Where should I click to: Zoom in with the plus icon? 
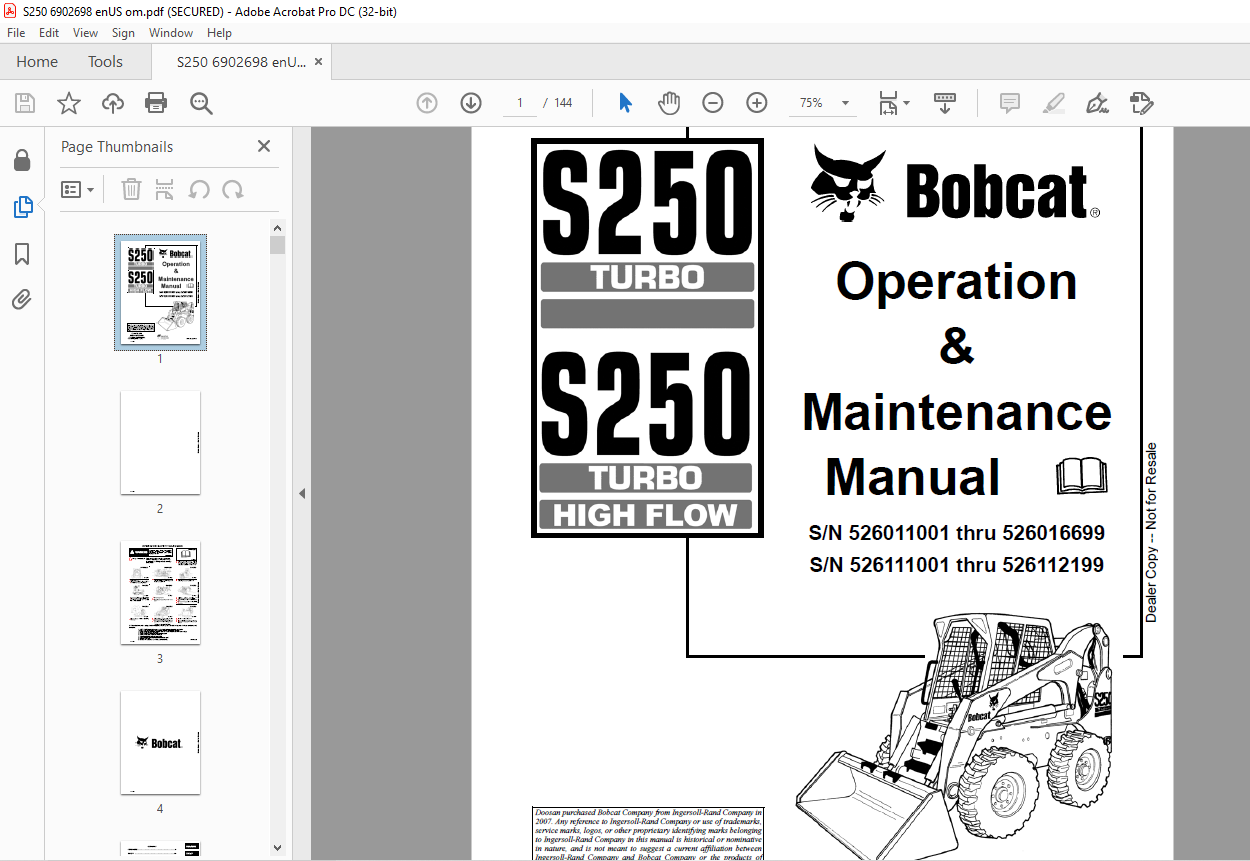point(757,103)
